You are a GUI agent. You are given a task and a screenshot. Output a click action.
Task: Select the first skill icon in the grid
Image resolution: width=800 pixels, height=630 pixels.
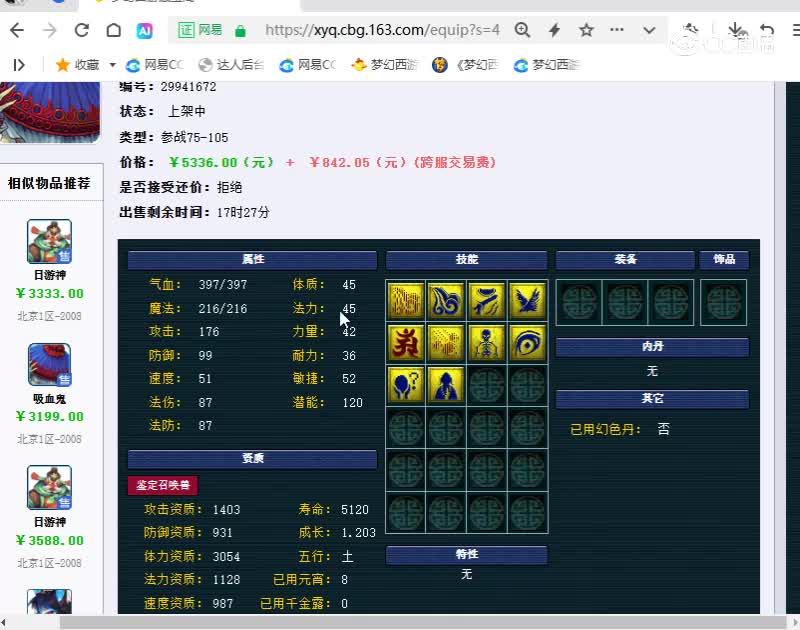pos(406,300)
